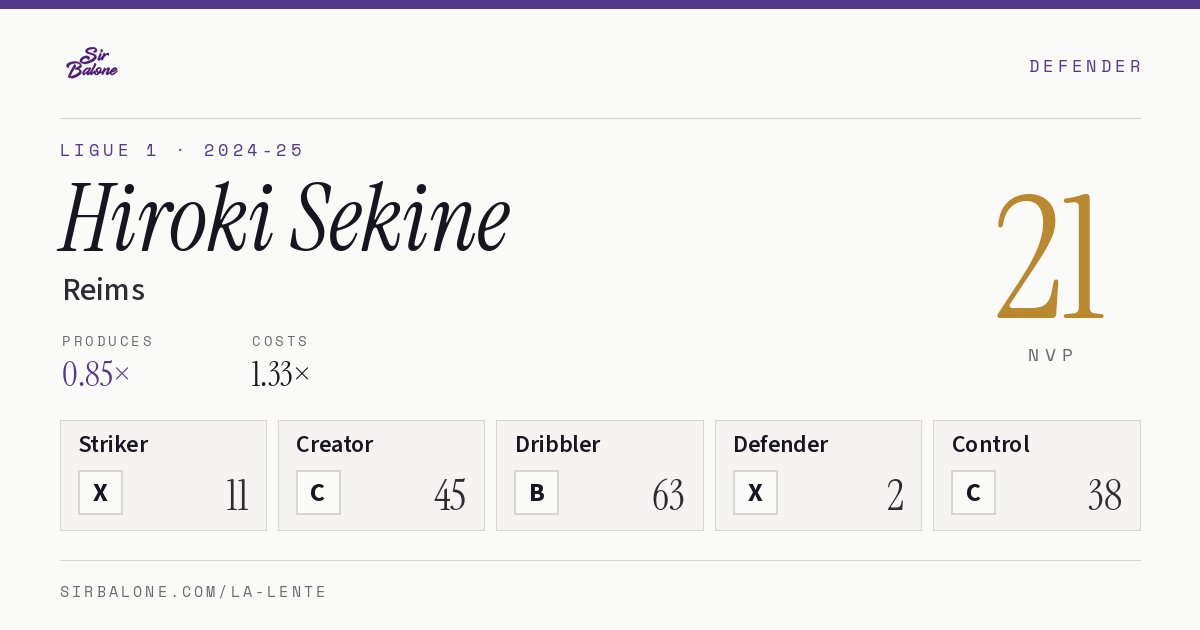Image resolution: width=1200 pixels, height=630 pixels.
Task: Click the X grade badge in Defender card
Action: (x=755, y=493)
